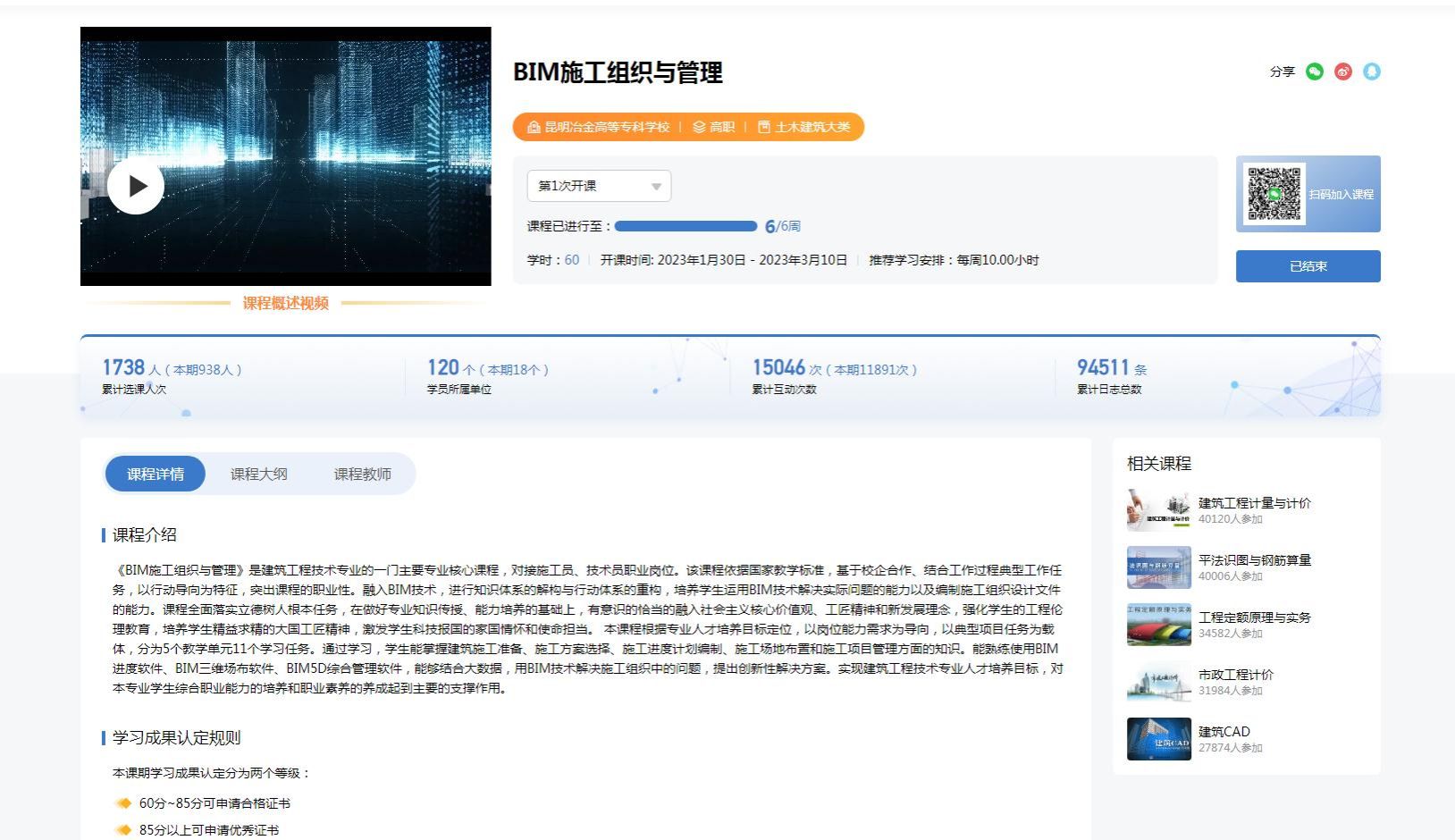The image size is (1455, 840).
Task: Open the 第1次开课 session dropdown
Action: 599,186
